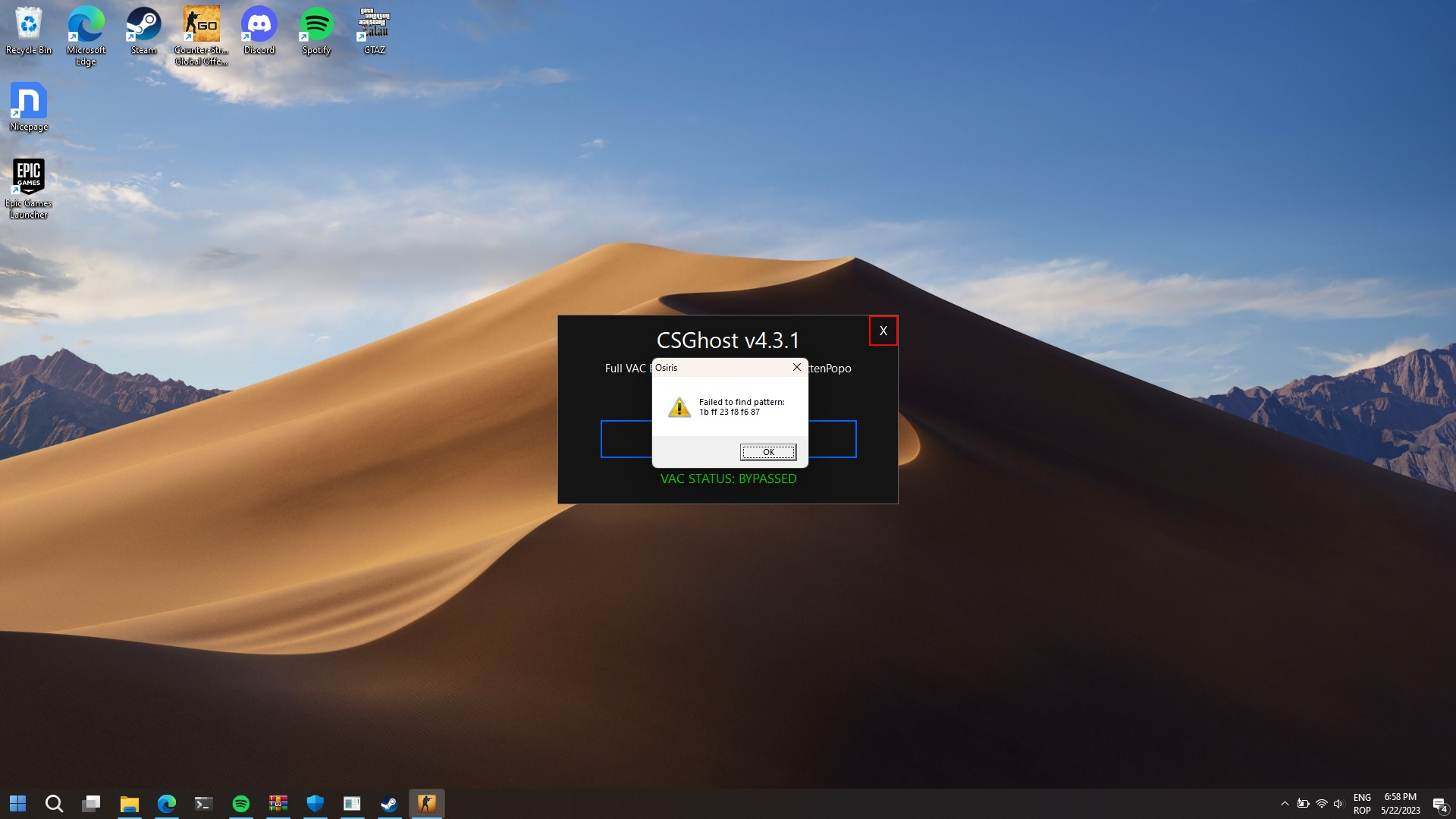Launch CS:GO from the desktop shortcut
Viewport: 1456px width, 819px height.
[x=201, y=23]
